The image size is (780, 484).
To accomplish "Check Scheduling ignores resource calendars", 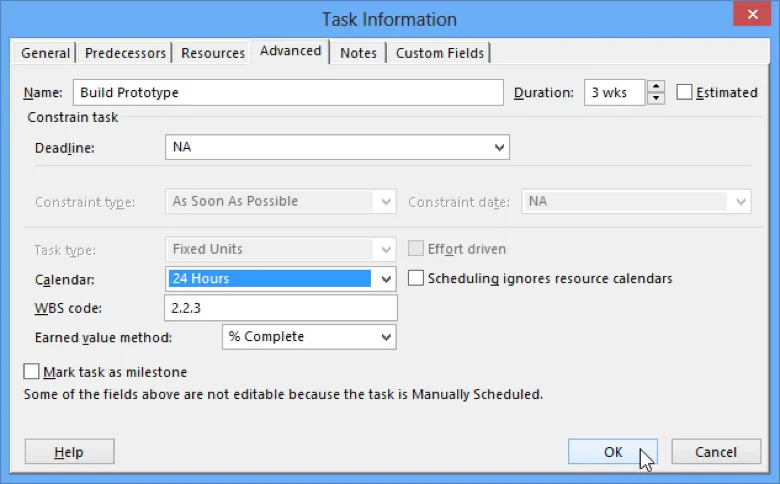I will [x=416, y=279].
